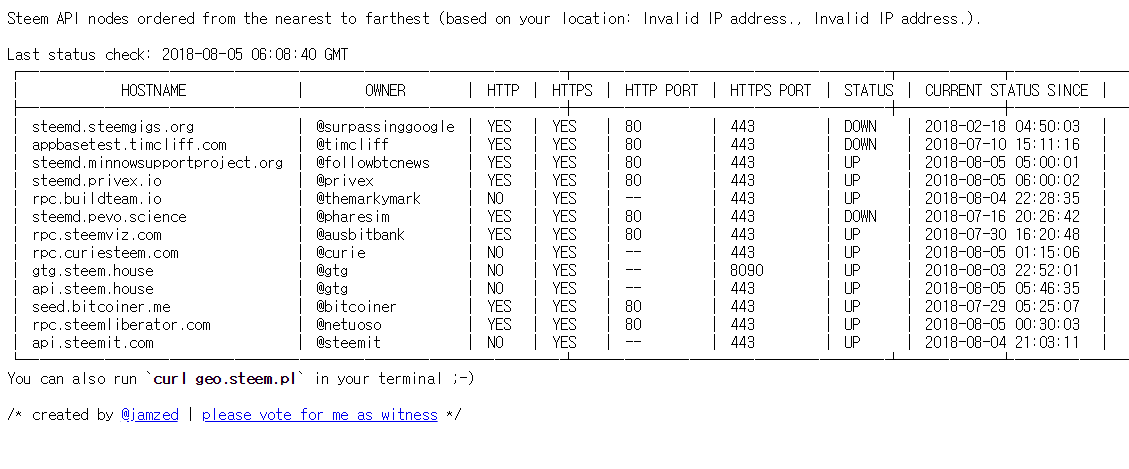Click port 8090 in the HTTPS PORT column
This screenshot has height=469, width=1129.
pos(747,271)
